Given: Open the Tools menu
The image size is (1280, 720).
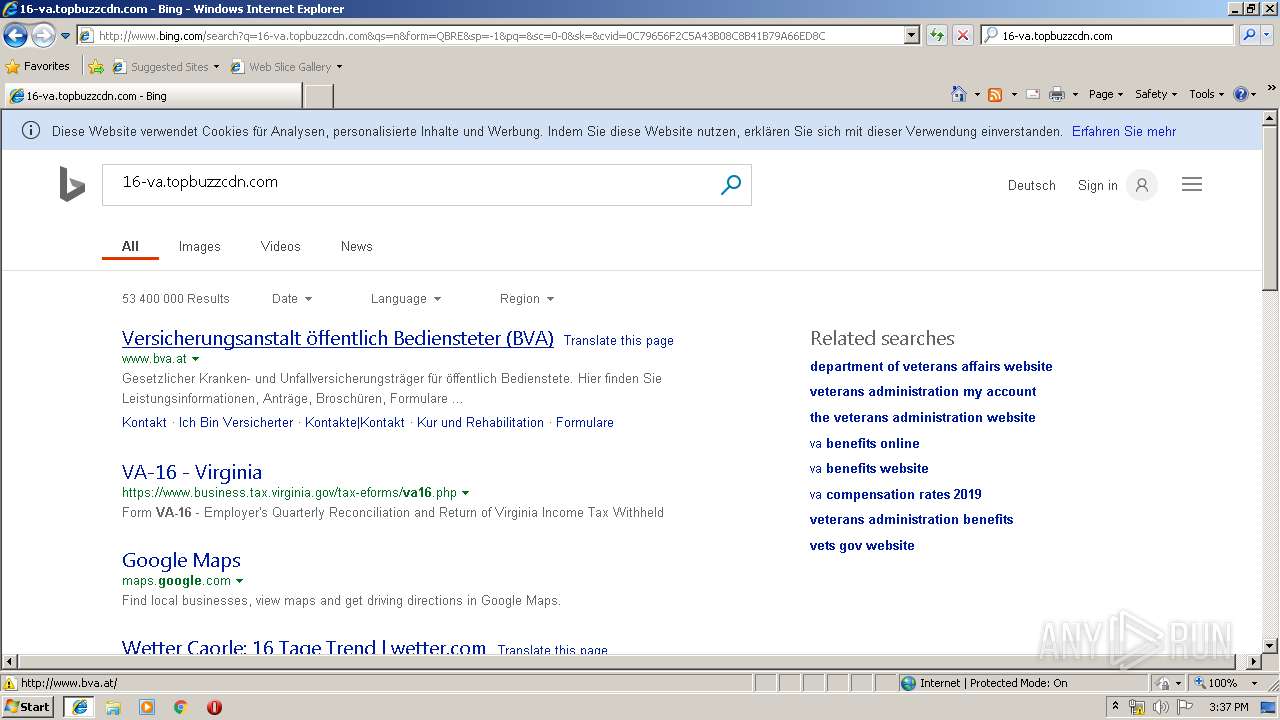Looking at the screenshot, I should pos(1206,94).
